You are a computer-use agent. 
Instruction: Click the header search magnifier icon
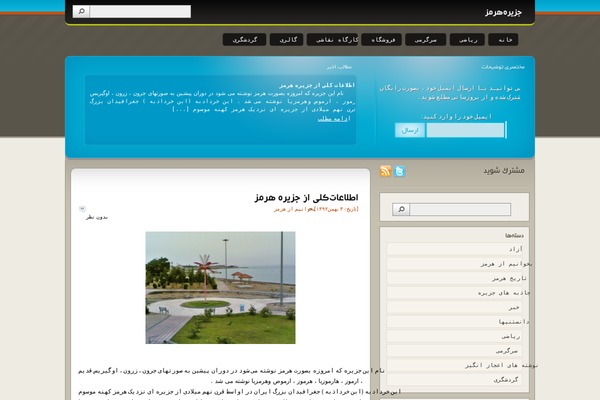pyautogui.click(x=81, y=11)
